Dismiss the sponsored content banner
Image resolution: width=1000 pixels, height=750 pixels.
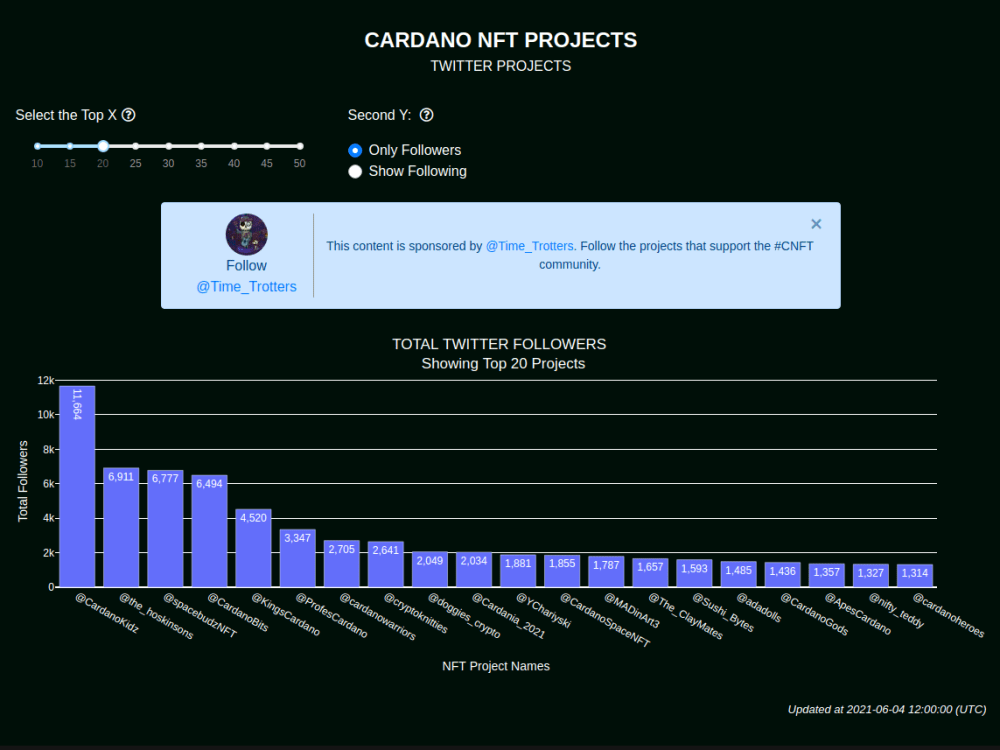[x=816, y=224]
